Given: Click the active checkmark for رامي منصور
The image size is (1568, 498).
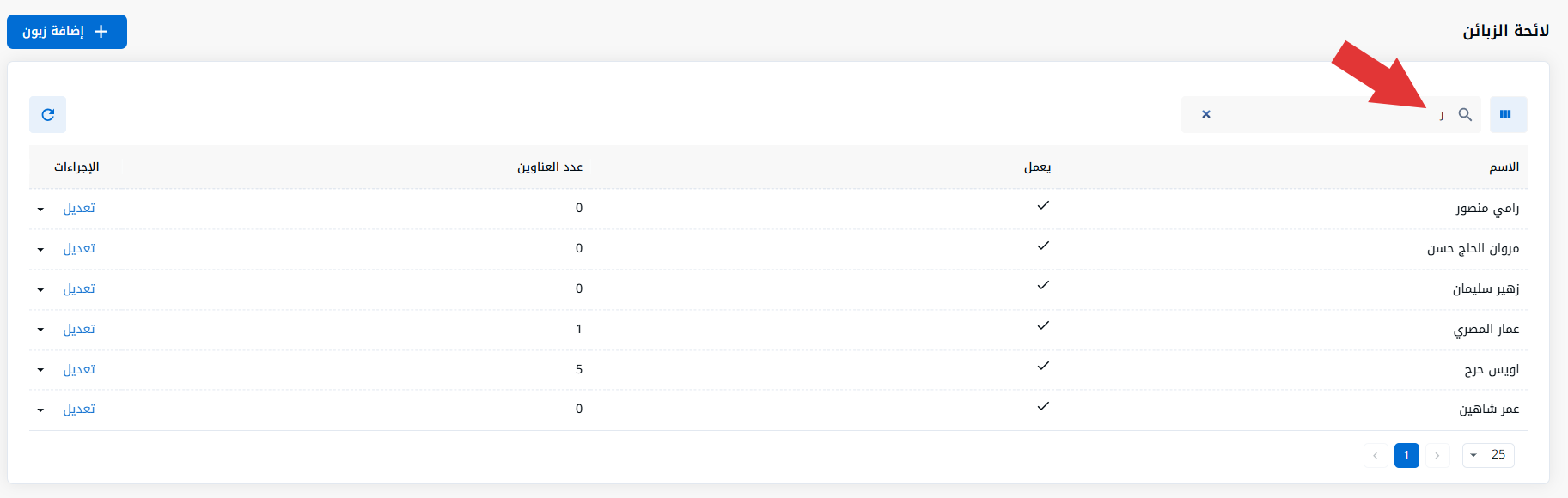Looking at the screenshot, I should [1043, 205].
